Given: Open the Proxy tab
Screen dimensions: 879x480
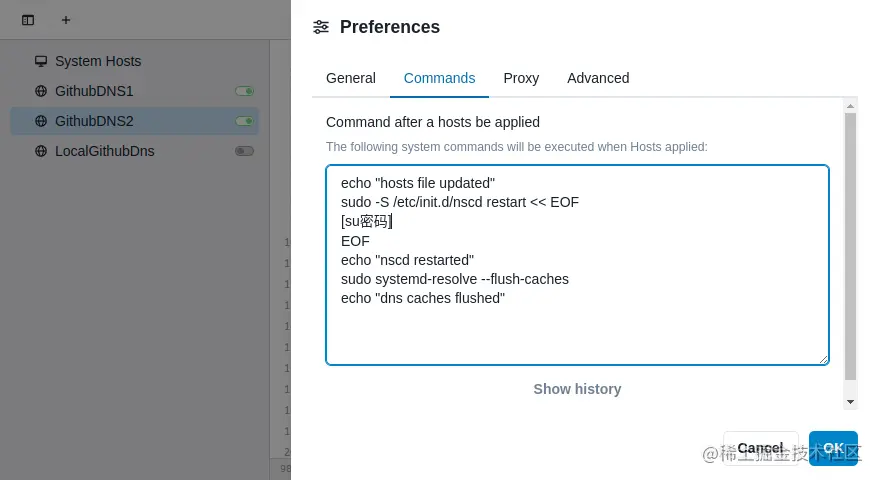Looking at the screenshot, I should pos(521,78).
